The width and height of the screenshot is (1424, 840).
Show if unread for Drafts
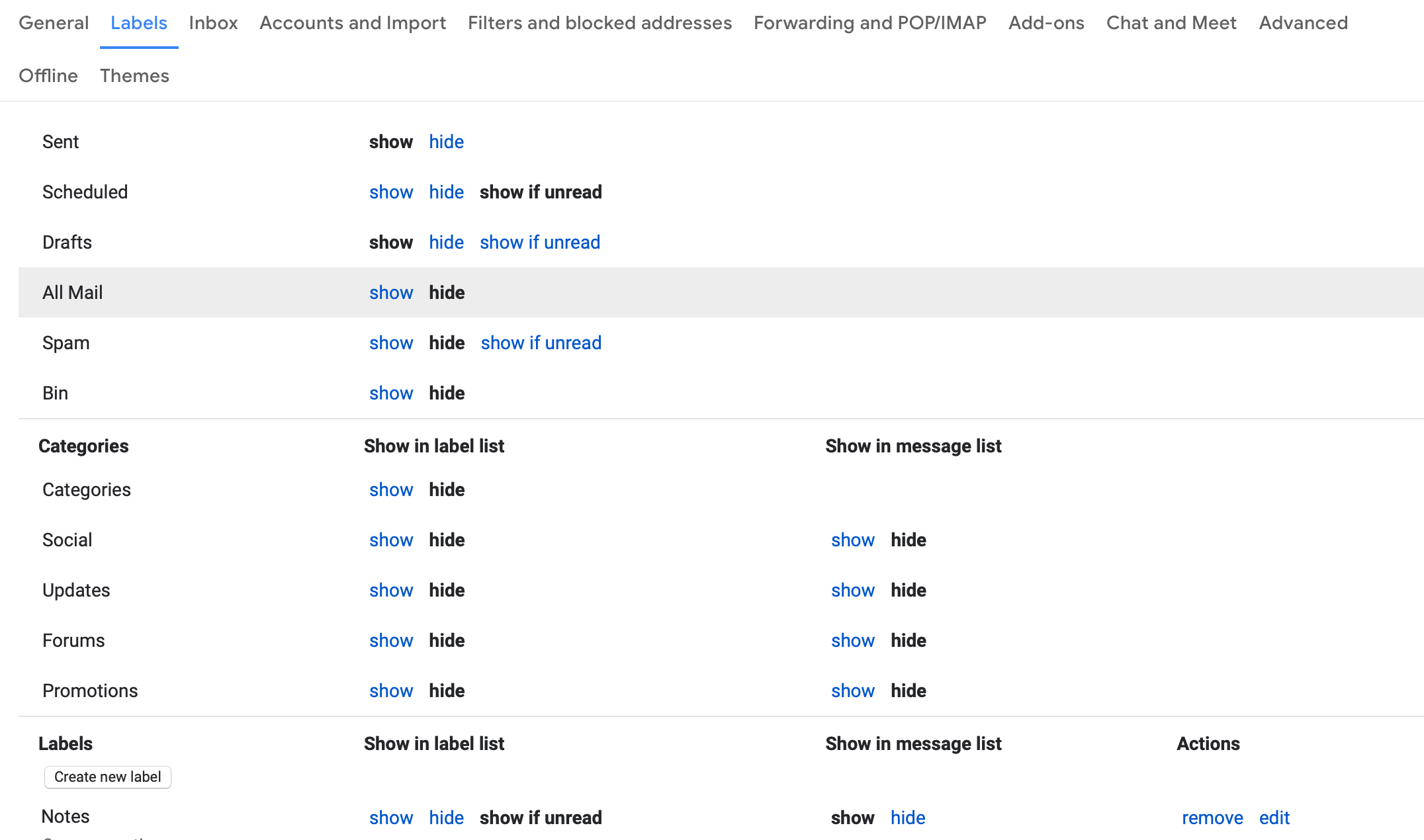(x=539, y=242)
